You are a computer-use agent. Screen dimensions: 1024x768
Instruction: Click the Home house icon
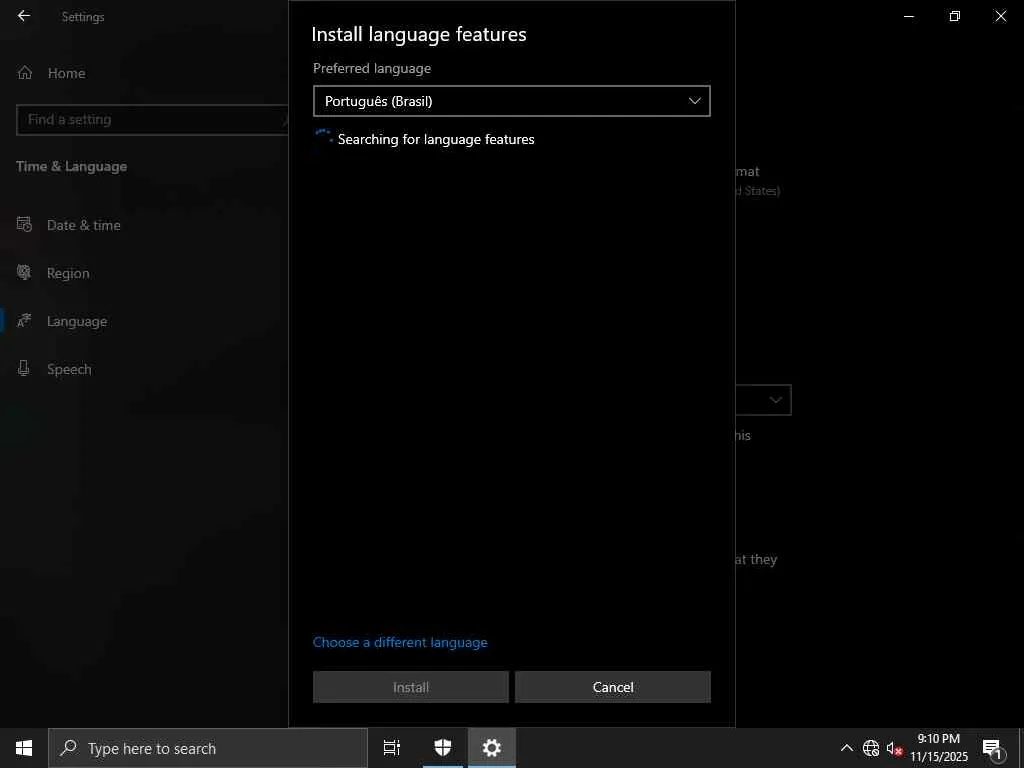(25, 72)
